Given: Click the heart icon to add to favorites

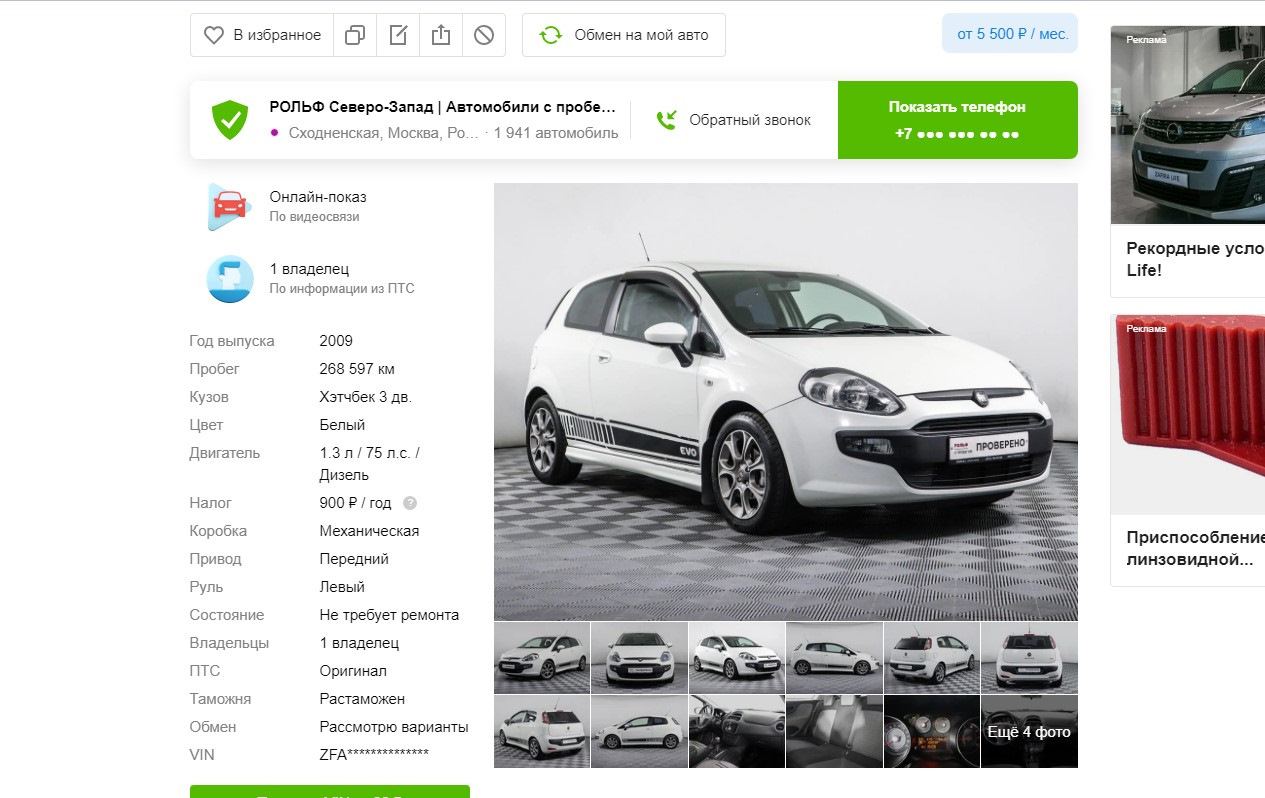Looking at the screenshot, I should coord(214,35).
